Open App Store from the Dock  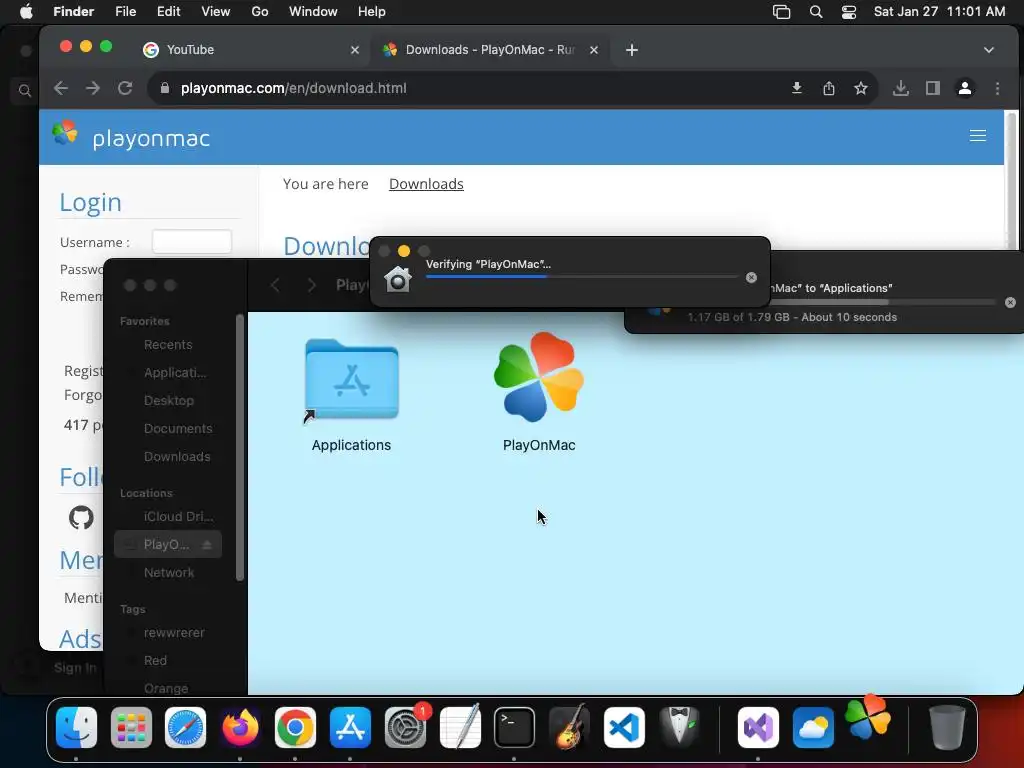coord(350,728)
